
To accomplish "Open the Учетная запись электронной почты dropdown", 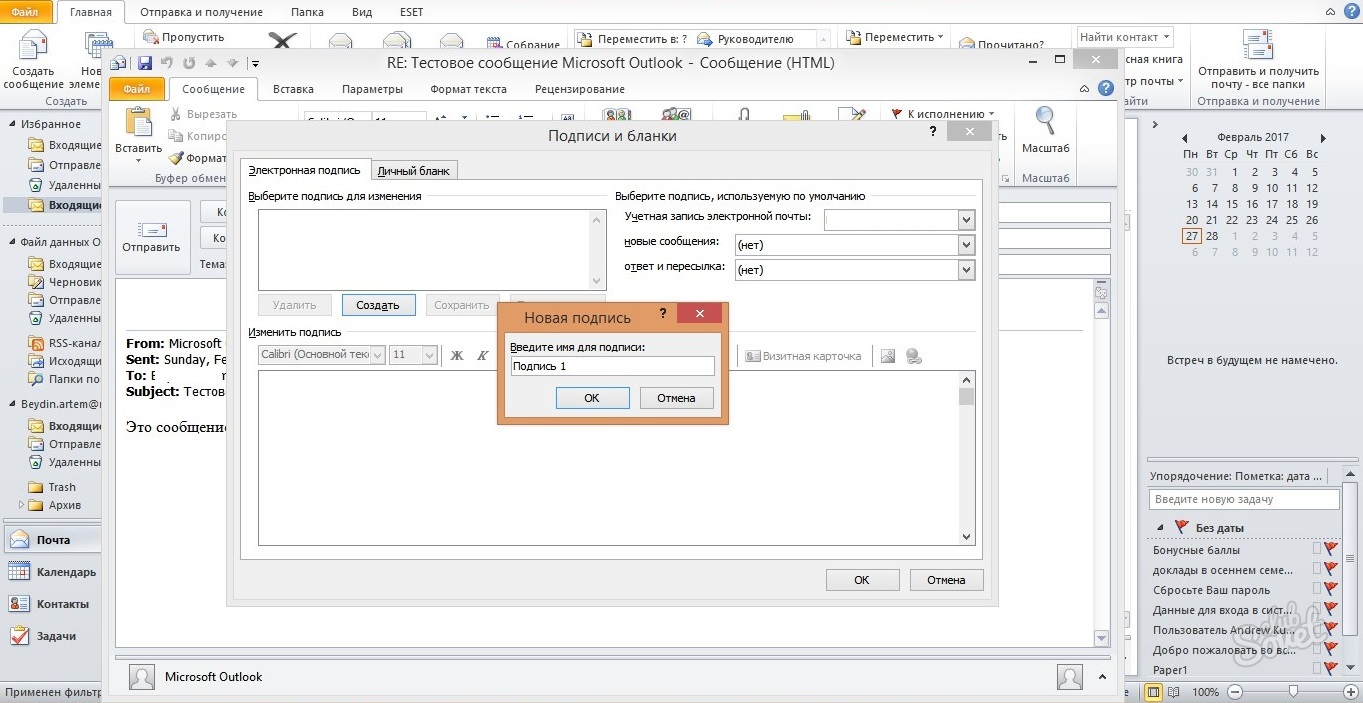I will pos(966,220).
